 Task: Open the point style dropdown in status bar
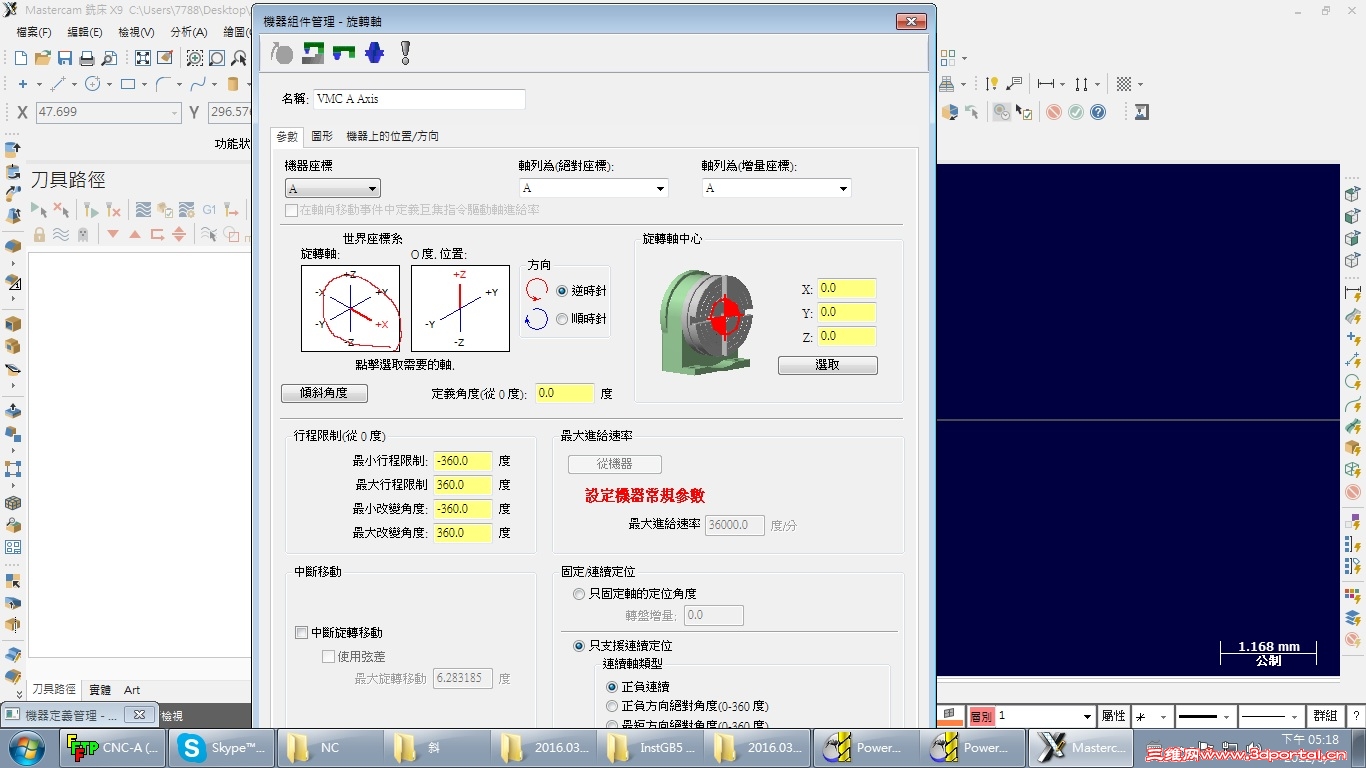(x=1164, y=717)
